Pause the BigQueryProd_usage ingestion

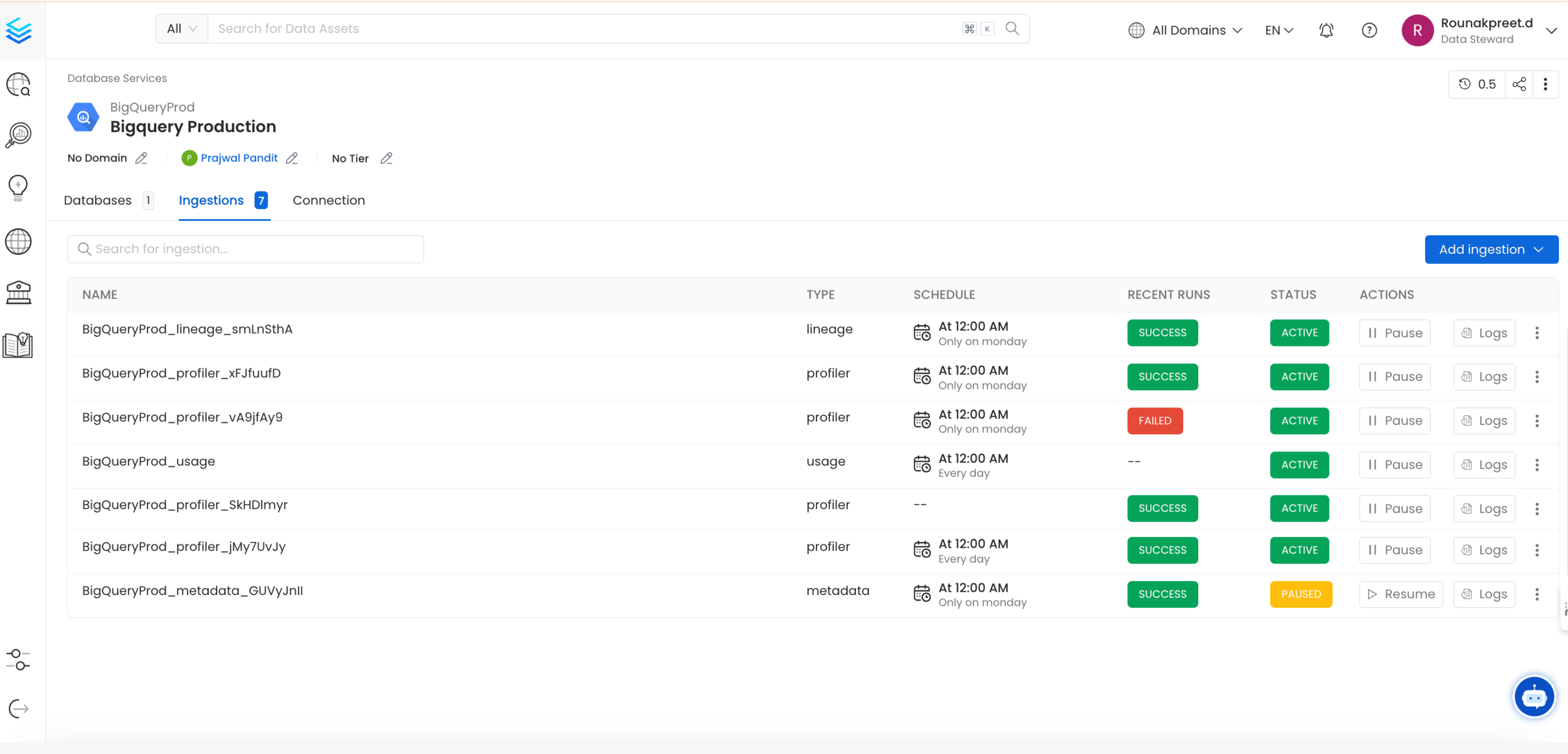[1395, 464]
